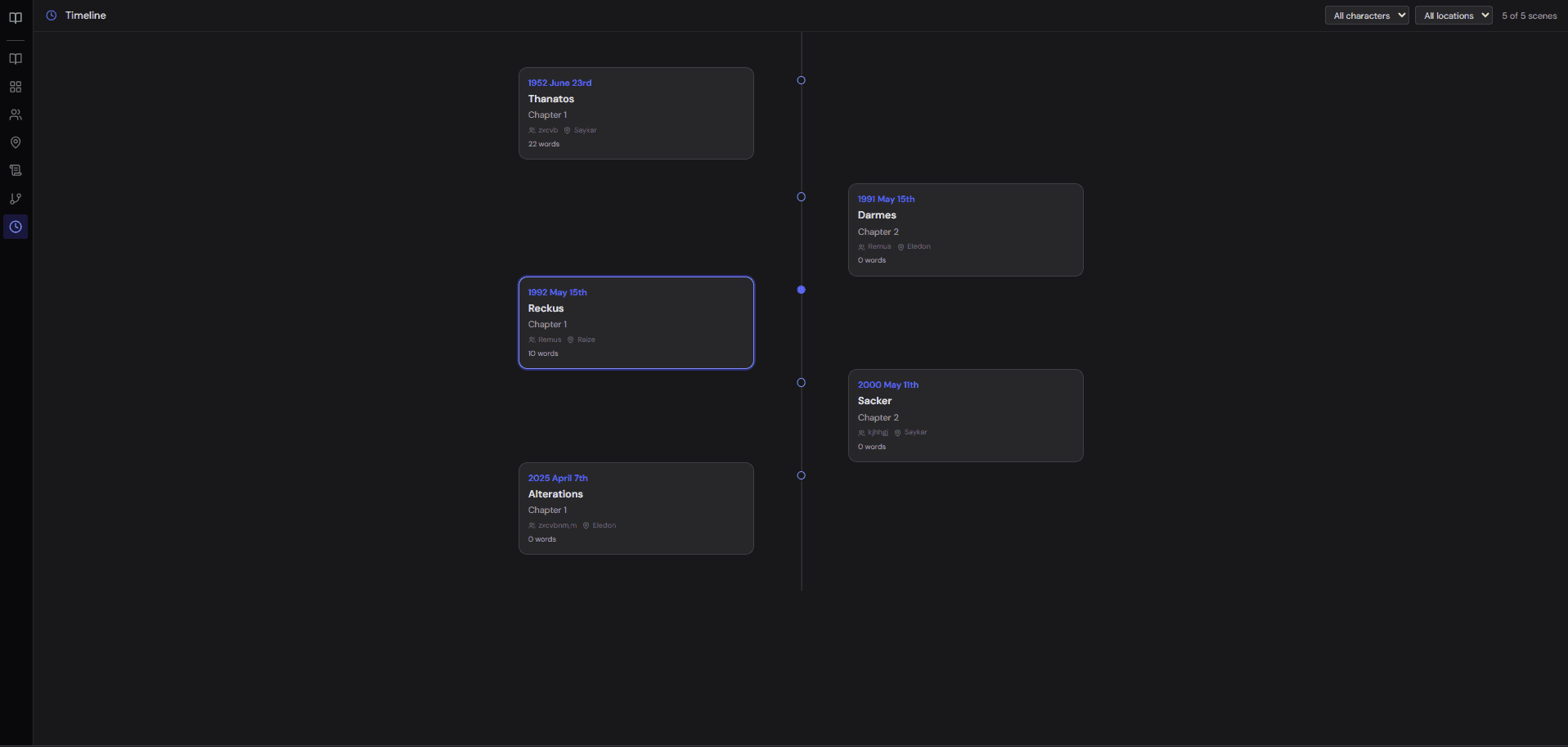Click 'Chapter 1' on the Reckus card
Viewport: 1568px width, 747px height.
pos(547,325)
